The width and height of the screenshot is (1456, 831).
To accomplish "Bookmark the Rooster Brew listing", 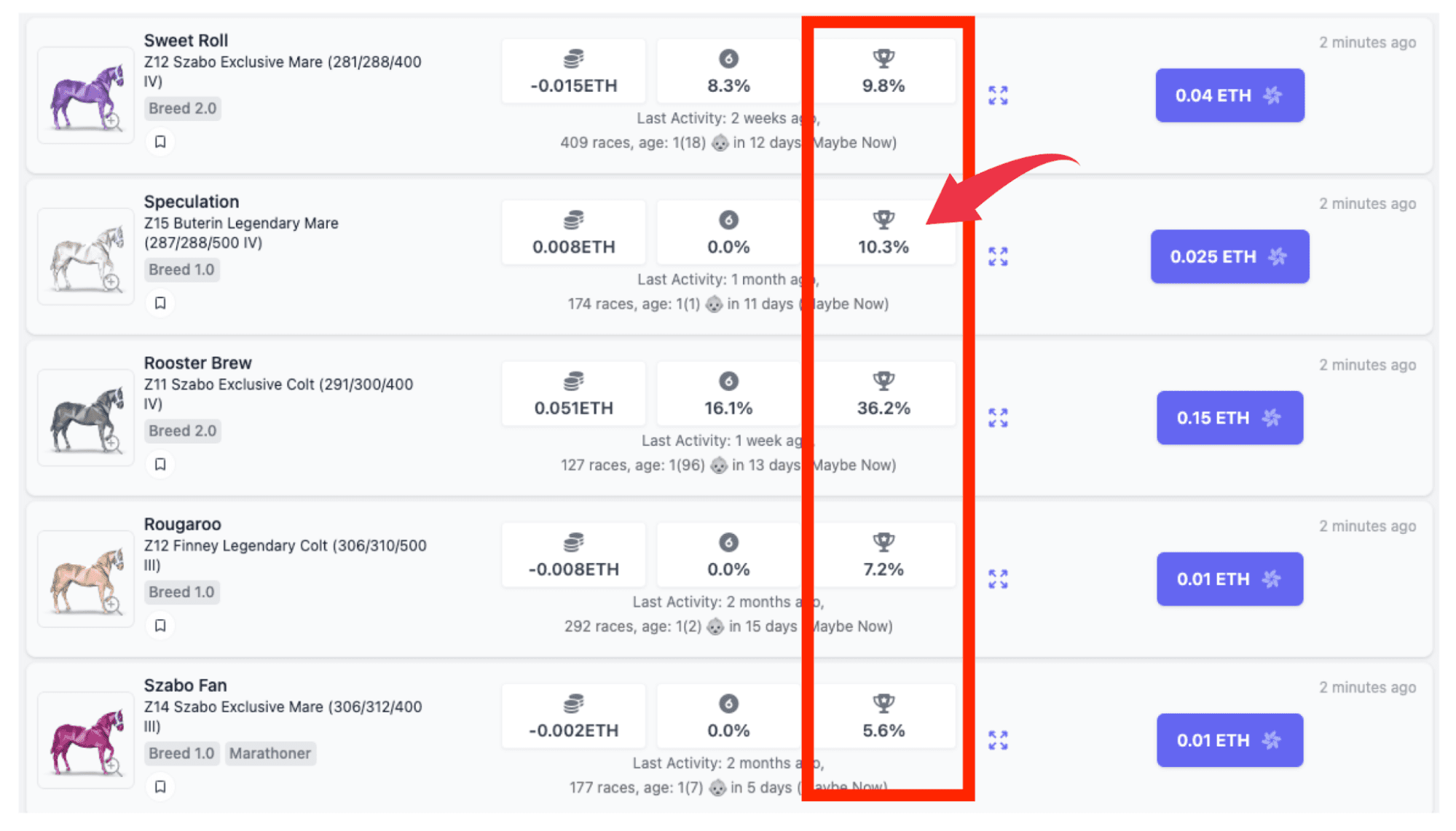I will (x=160, y=465).
